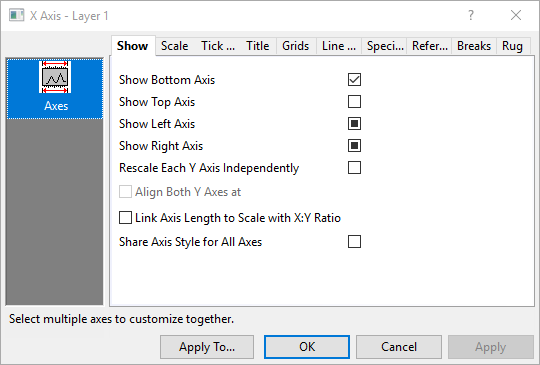Go to the Grids tab

[296, 46]
